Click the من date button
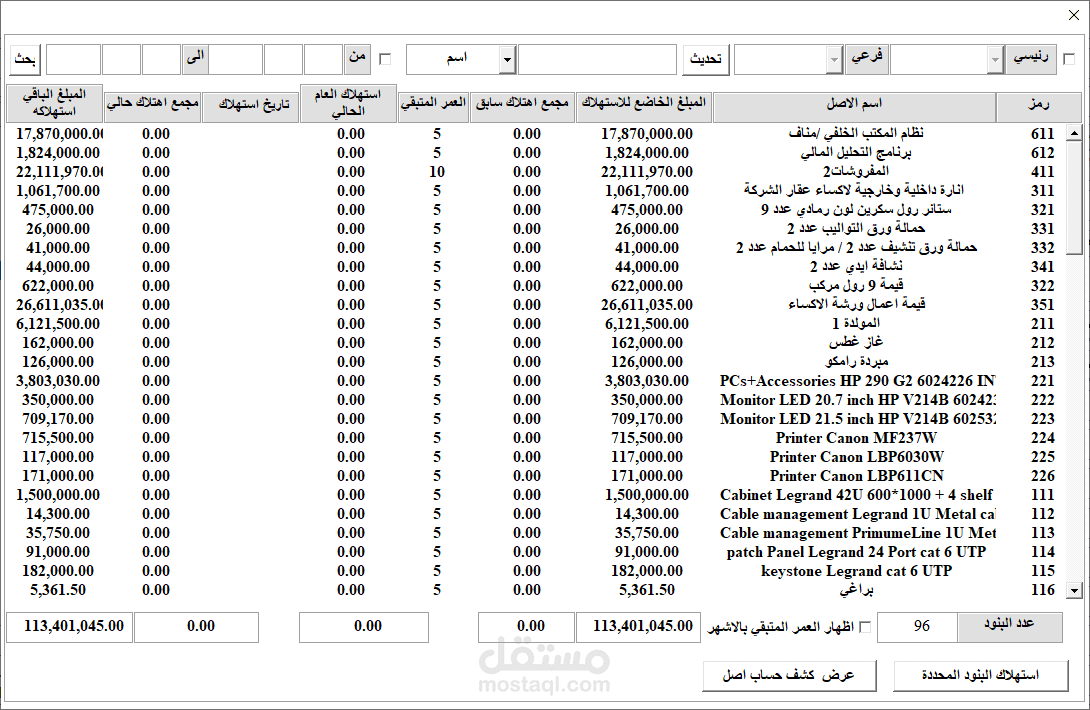This screenshot has width=1090, height=710. coord(357,58)
